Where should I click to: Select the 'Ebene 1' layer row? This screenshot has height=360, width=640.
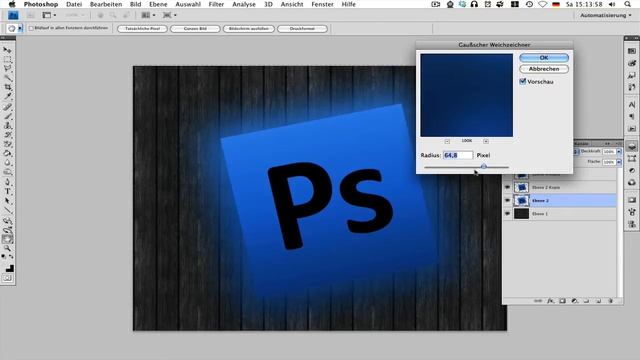[560, 213]
